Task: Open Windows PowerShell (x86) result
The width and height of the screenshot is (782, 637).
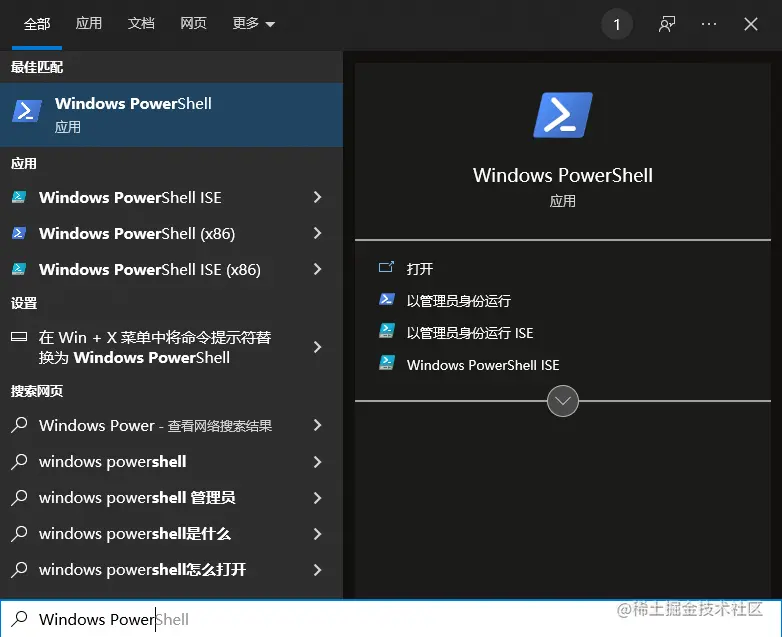Action: pos(172,233)
